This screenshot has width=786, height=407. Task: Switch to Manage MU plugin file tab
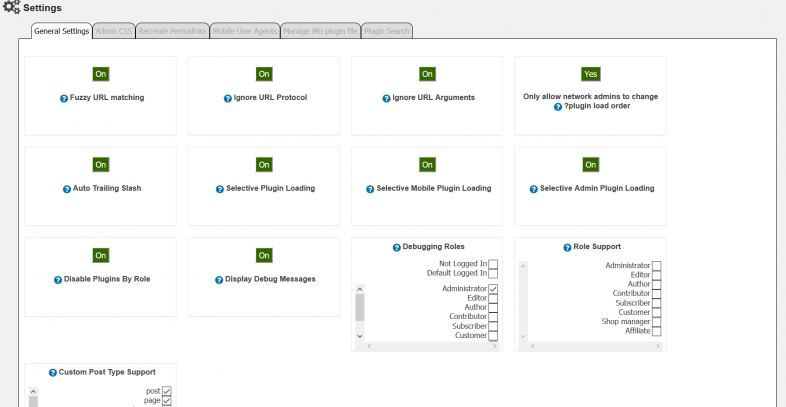click(320, 31)
